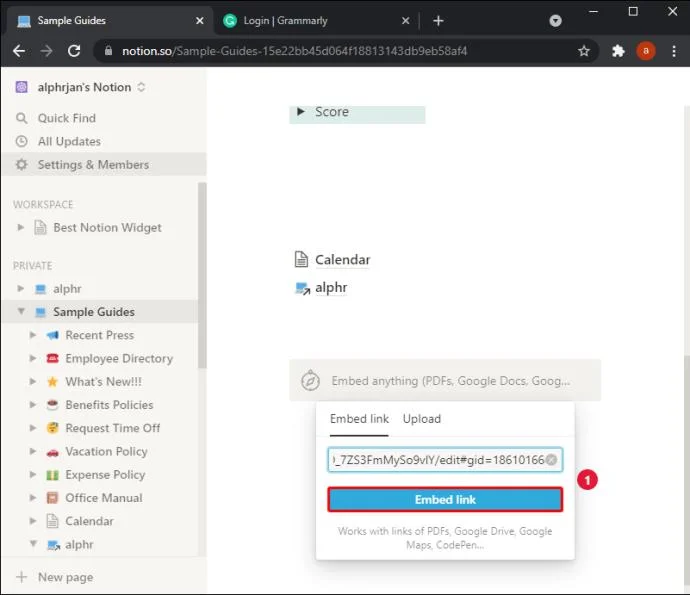Viewport: 690px width, 595px height.
Task: Expand the What's New!!! page
Action: pos(33,382)
